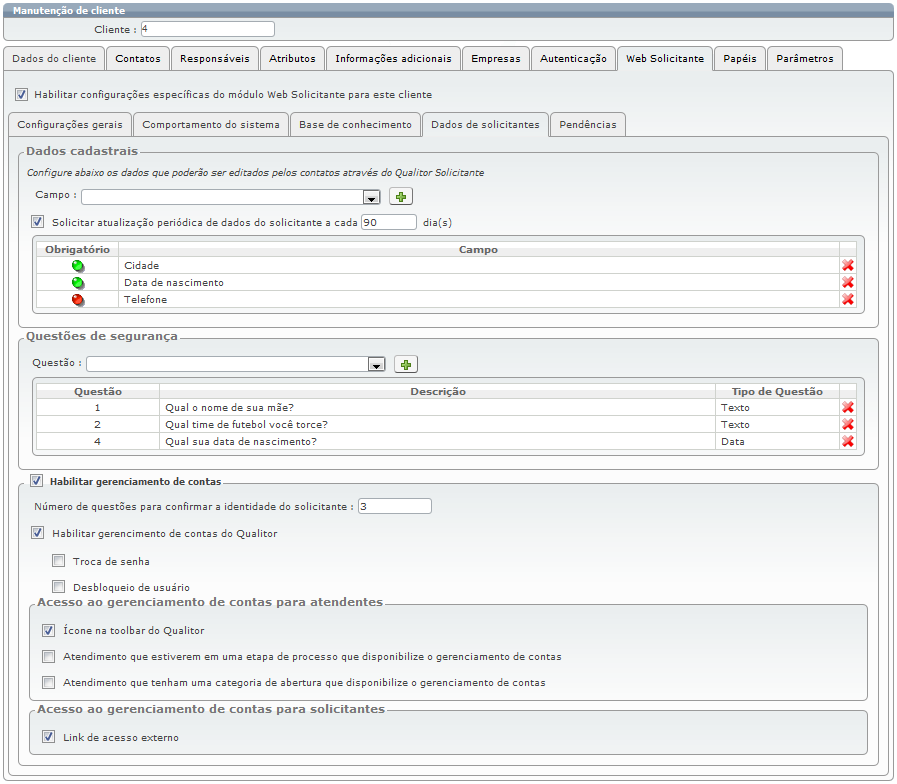Add selected Questão with green plus button
This screenshot has width=897, height=784.
406,365
